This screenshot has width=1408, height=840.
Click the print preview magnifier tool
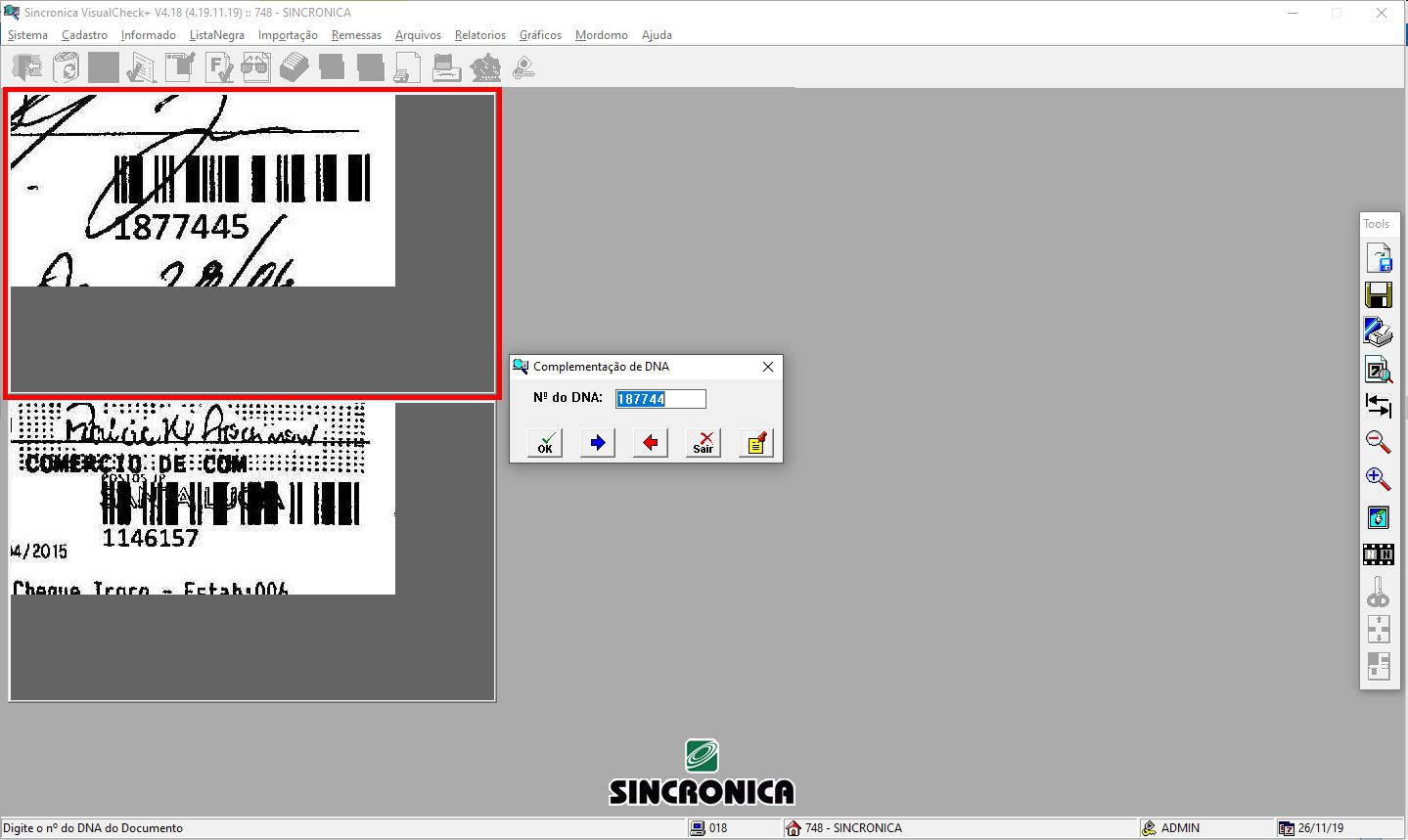coord(1378,370)
